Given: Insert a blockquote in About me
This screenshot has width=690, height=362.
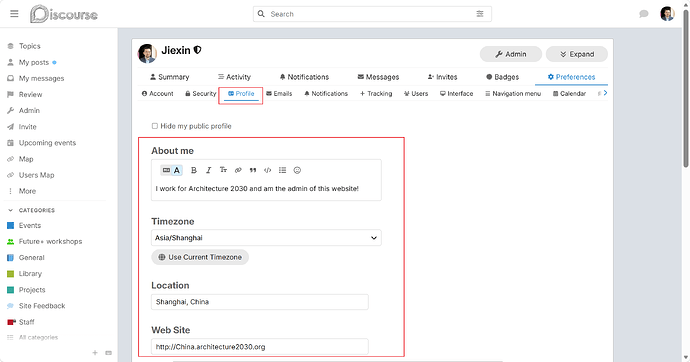Looking at the screenshot, I should pyautogui.click(x=253, y=170).
